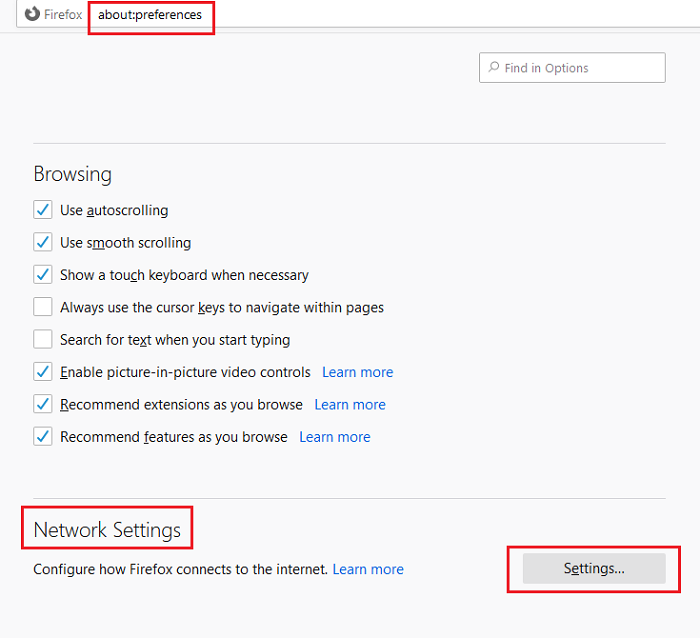
Task: Click the Firefox label beside the address
Action: [65, 15]
